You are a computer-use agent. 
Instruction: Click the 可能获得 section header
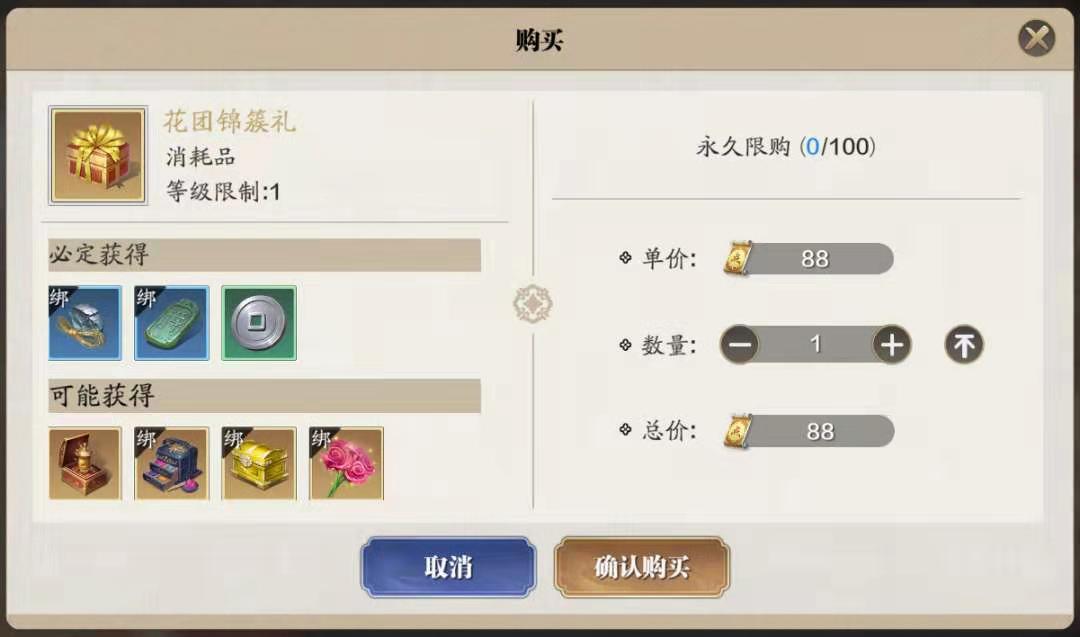[x=264, y=395]
